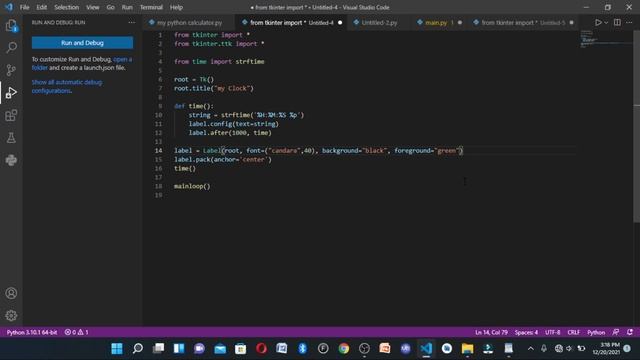Viewport: 640px width, 360px height.
Task: Switch to the main.py tab
Action: (439, 22)
